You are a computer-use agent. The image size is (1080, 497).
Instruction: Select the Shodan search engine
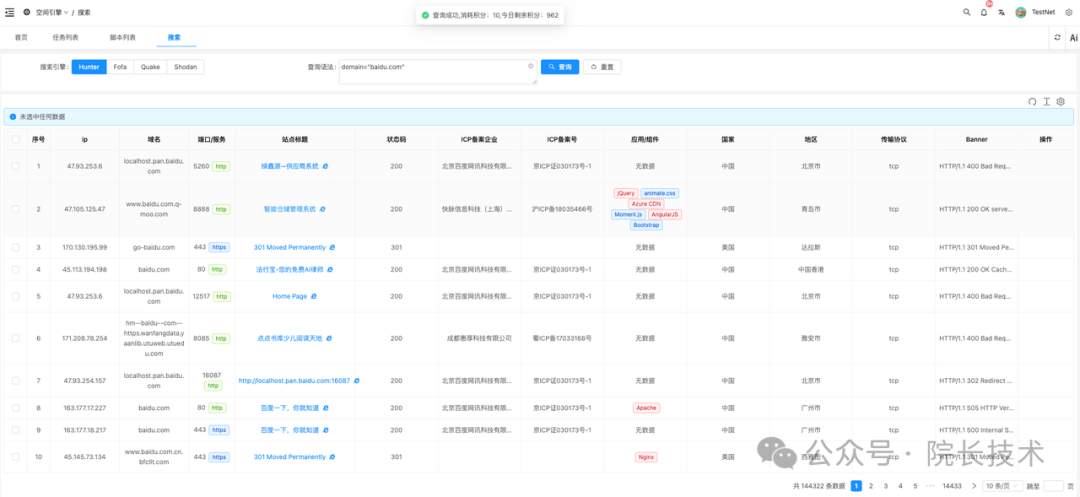pos(185,67)
